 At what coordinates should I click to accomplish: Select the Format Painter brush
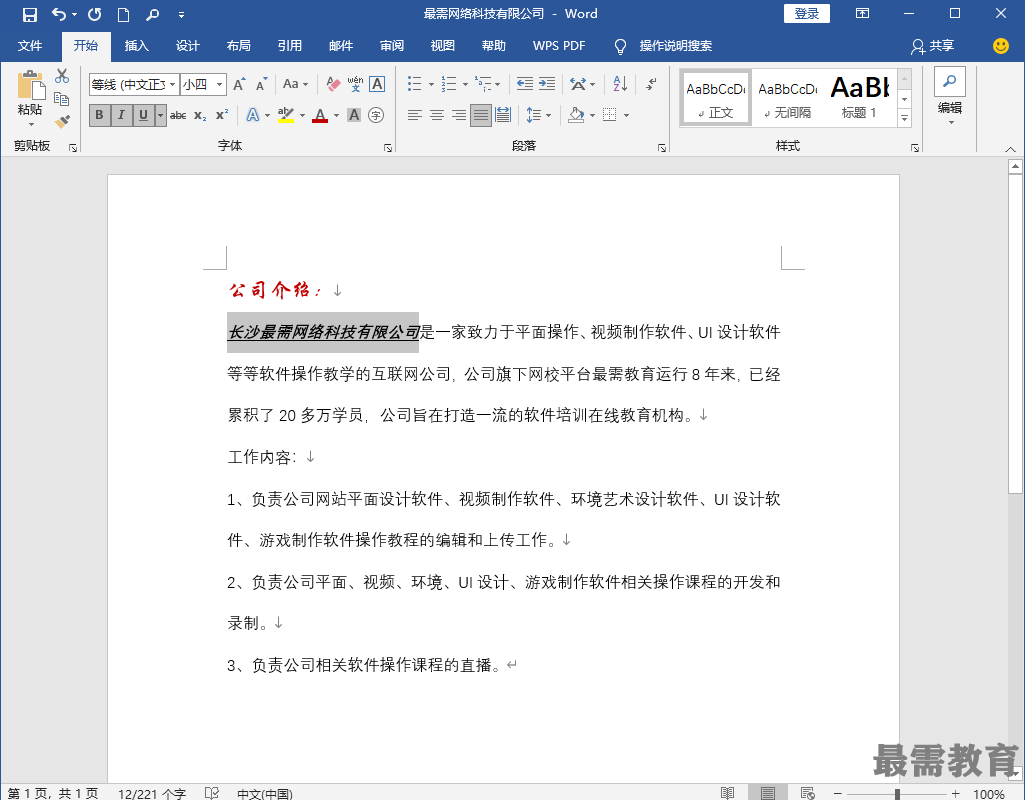click(62, 122)
